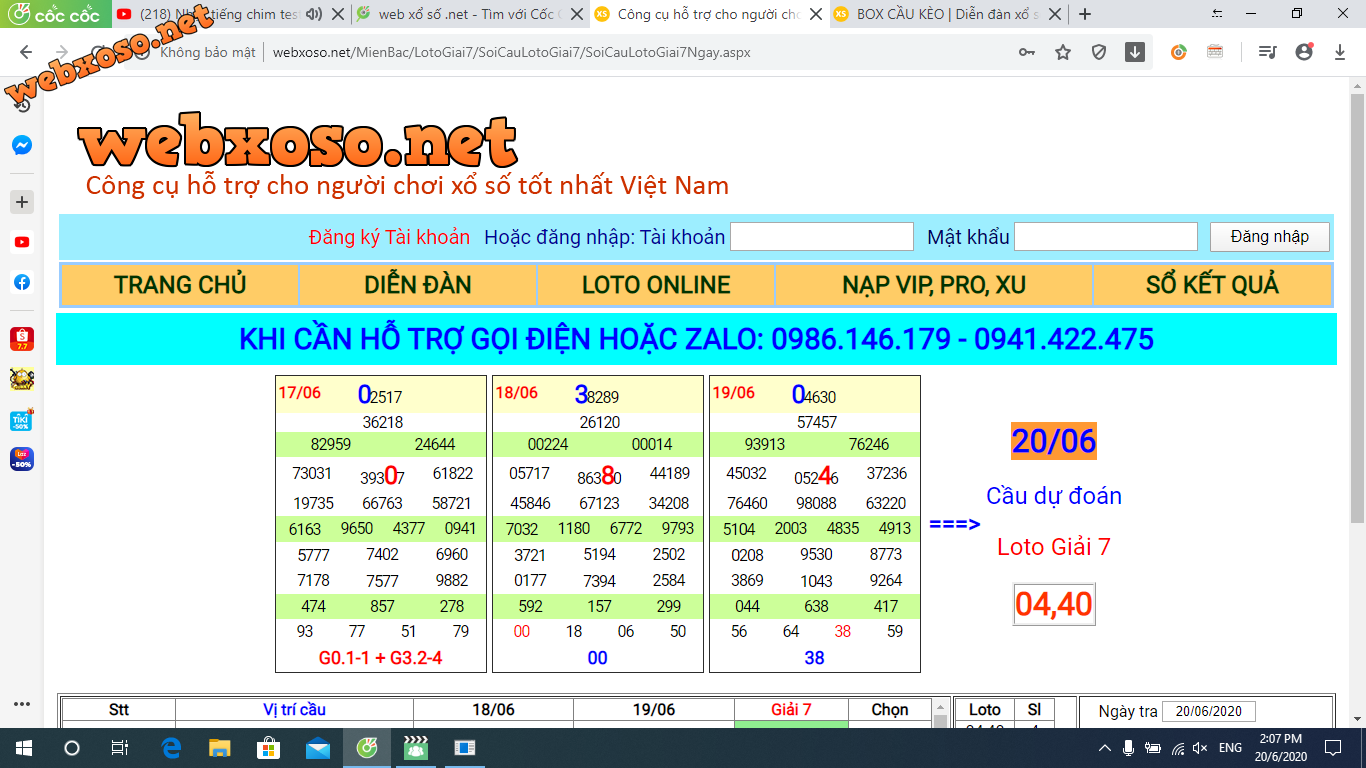The width and height of the screenshot is (1366, 768).
Task: Go back with the browser back arrow
Action: pyautogui.click(x=26, y=52)
